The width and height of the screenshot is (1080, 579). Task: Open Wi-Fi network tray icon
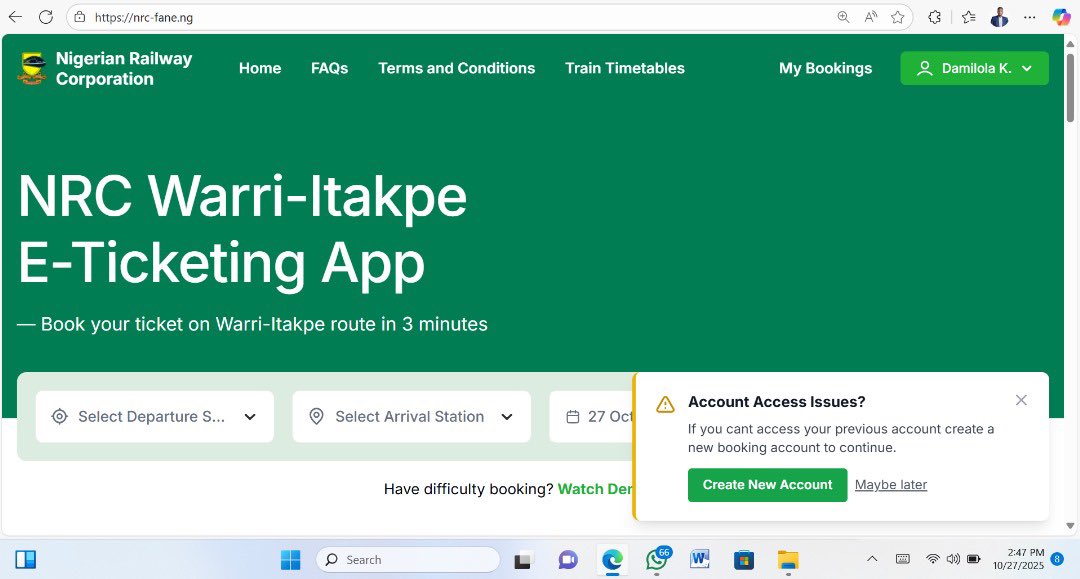[x=933, y=559]
